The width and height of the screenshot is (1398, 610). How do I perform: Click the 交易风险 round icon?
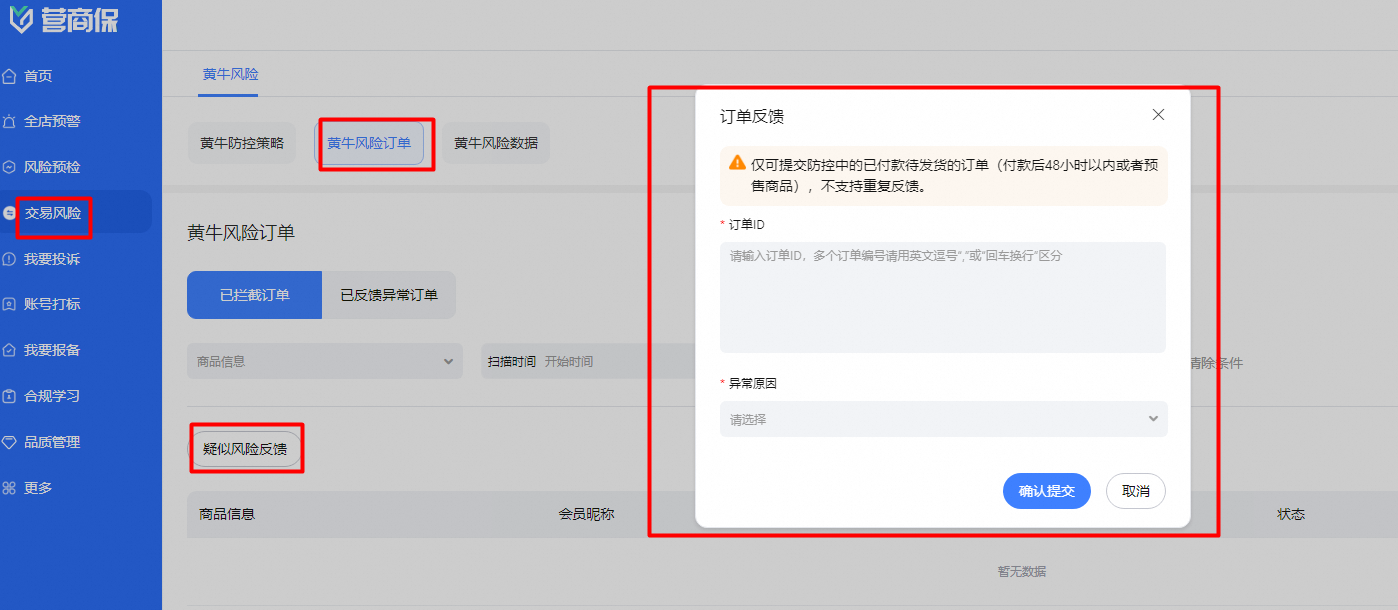(x=9, y=213)
